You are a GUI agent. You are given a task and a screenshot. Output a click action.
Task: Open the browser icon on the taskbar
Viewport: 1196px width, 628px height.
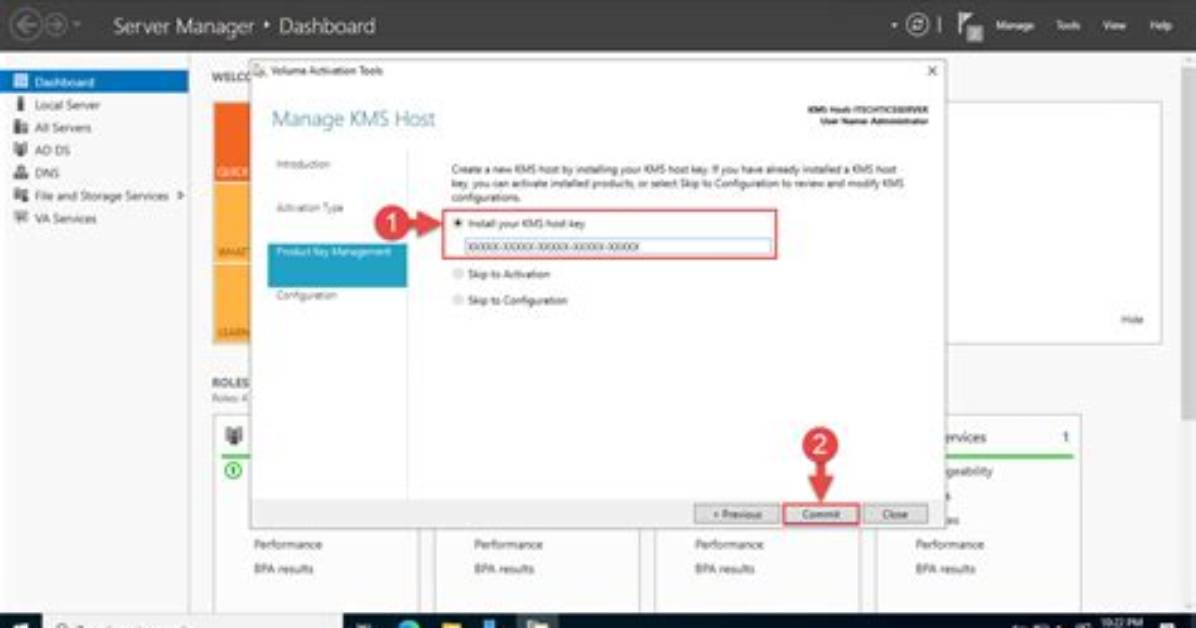pyautogui.click(x=410, y=624)
